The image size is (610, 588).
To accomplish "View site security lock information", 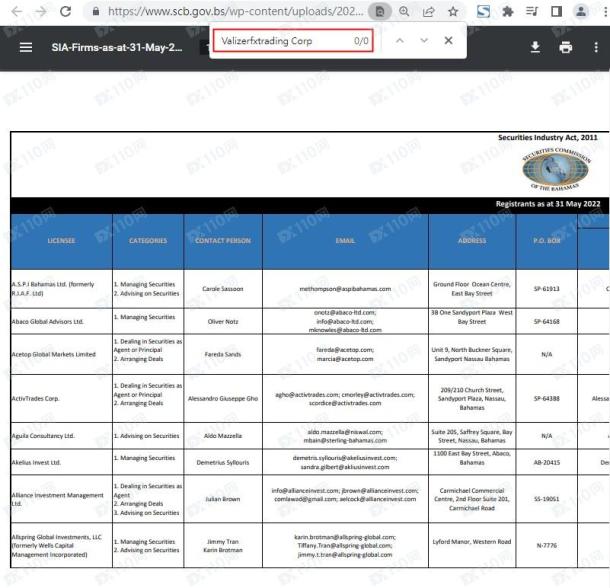I will [x=96, y=12].
